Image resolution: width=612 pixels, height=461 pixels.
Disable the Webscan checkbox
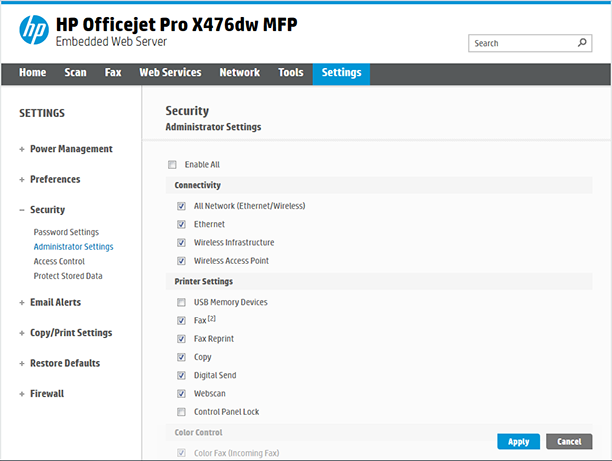(x=181, y=394)
